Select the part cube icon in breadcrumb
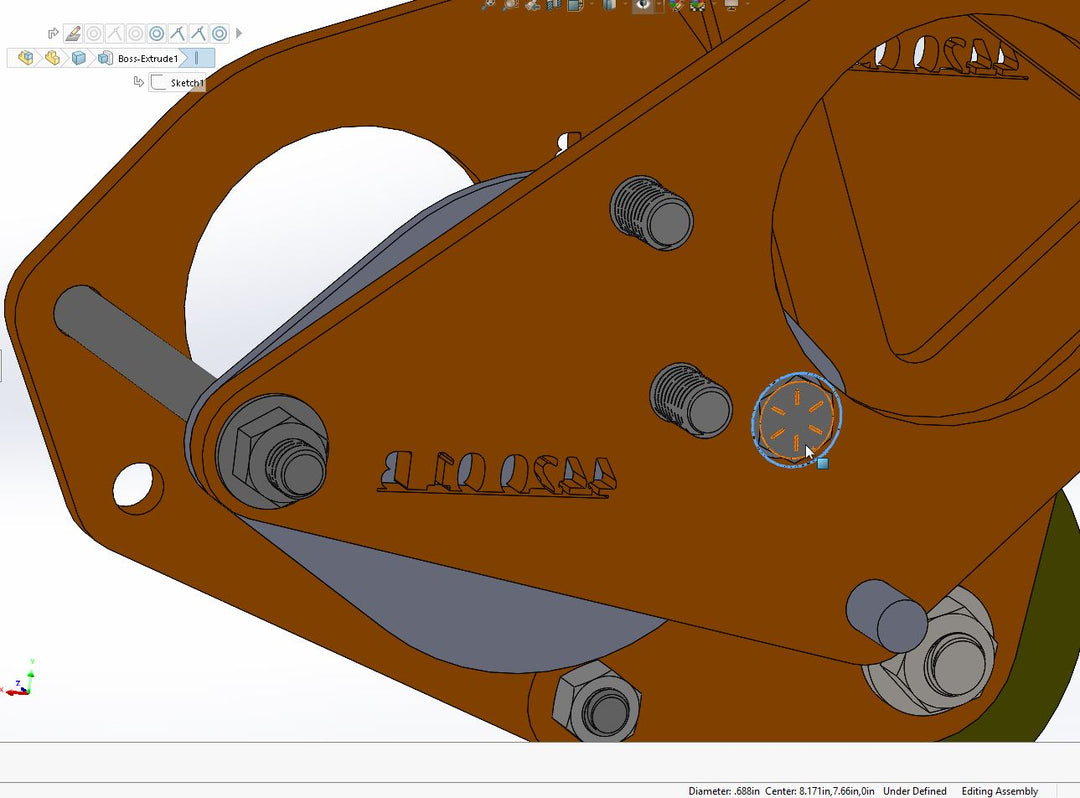This screenshot has height=798, width=1080. [79, 58]
